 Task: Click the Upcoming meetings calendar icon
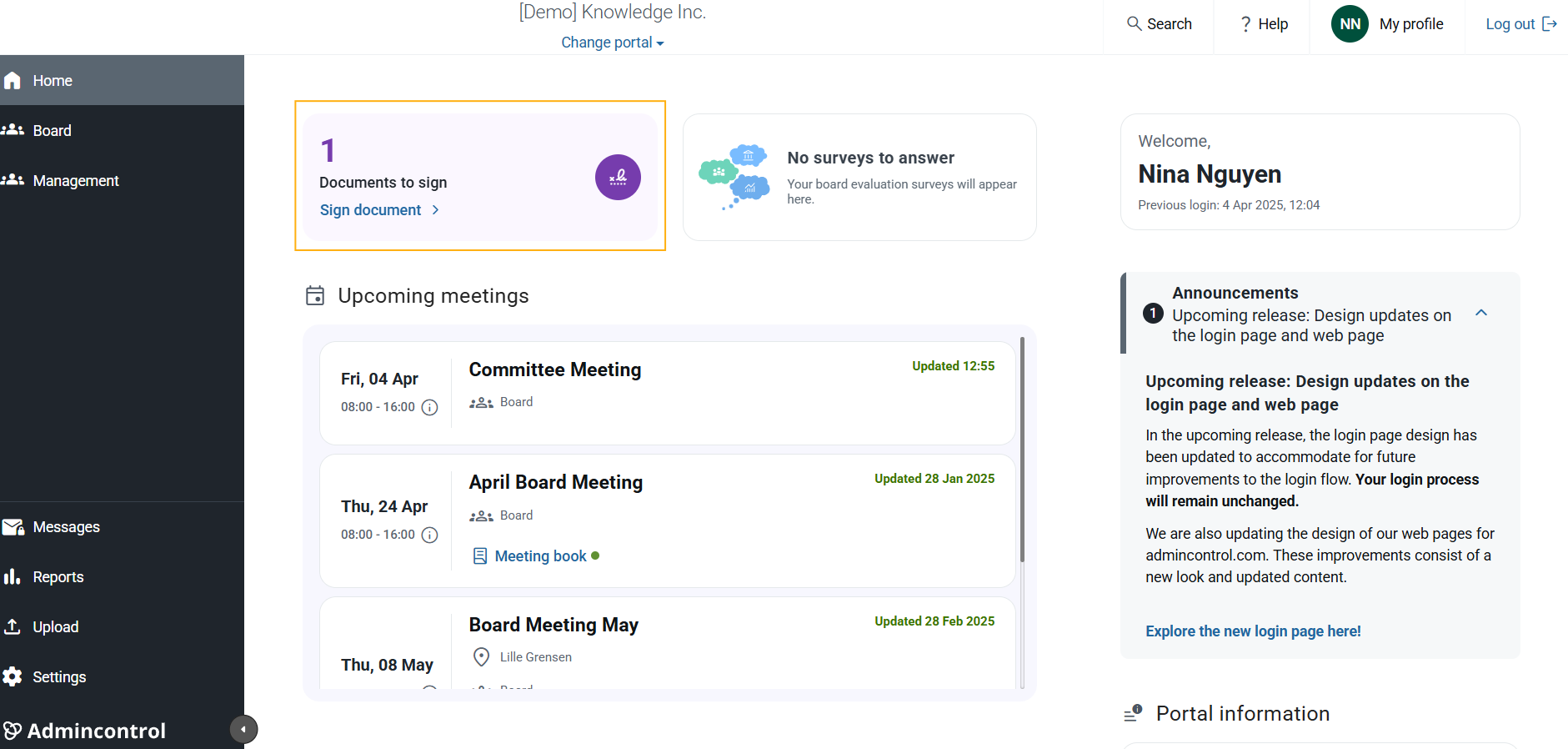pos(315,295)
